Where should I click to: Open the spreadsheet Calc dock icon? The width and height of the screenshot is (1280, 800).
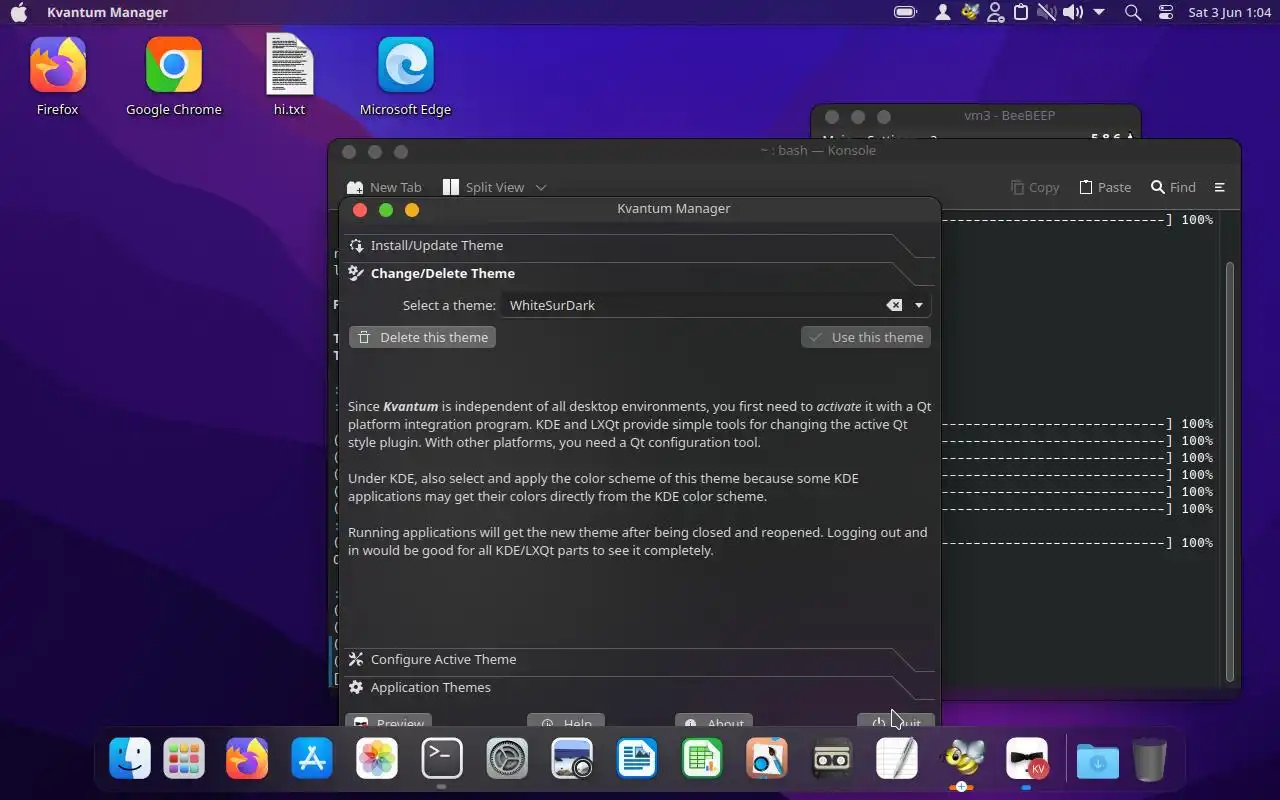(702, 759)
